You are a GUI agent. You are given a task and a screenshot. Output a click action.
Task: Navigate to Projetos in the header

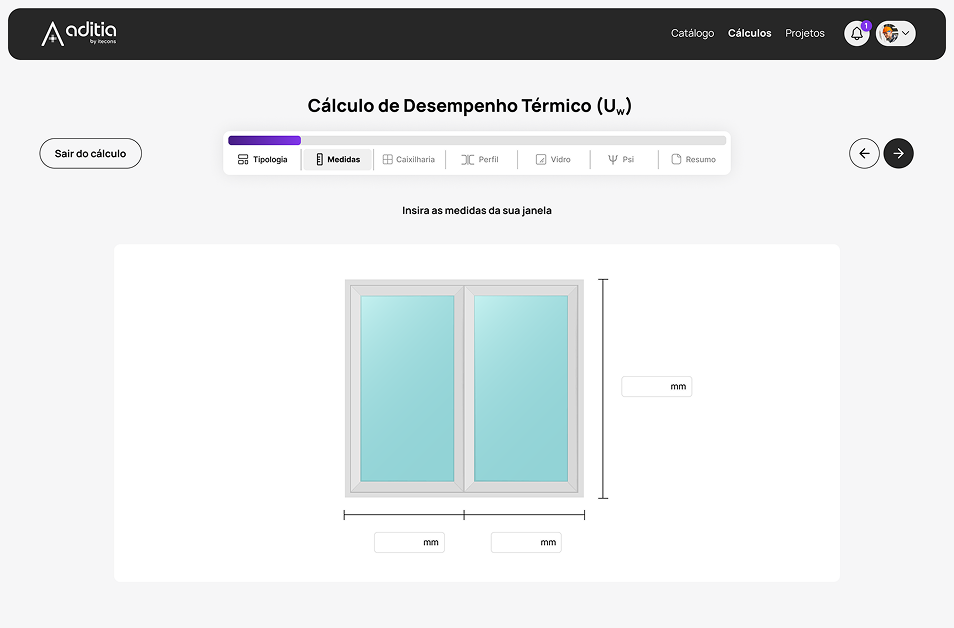(805, 34)
